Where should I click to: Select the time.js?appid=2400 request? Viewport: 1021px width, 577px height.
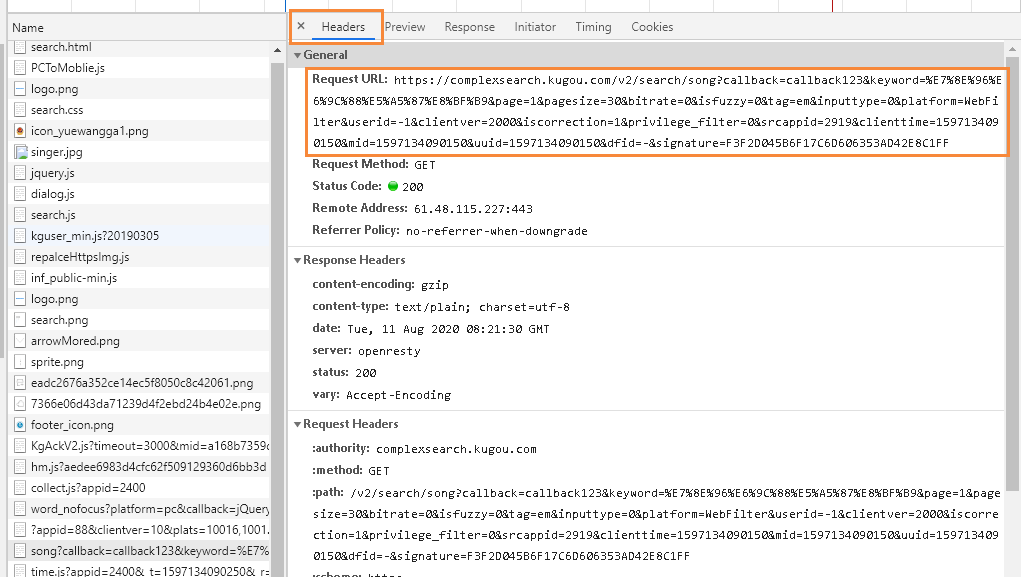[x=139, y=570]
